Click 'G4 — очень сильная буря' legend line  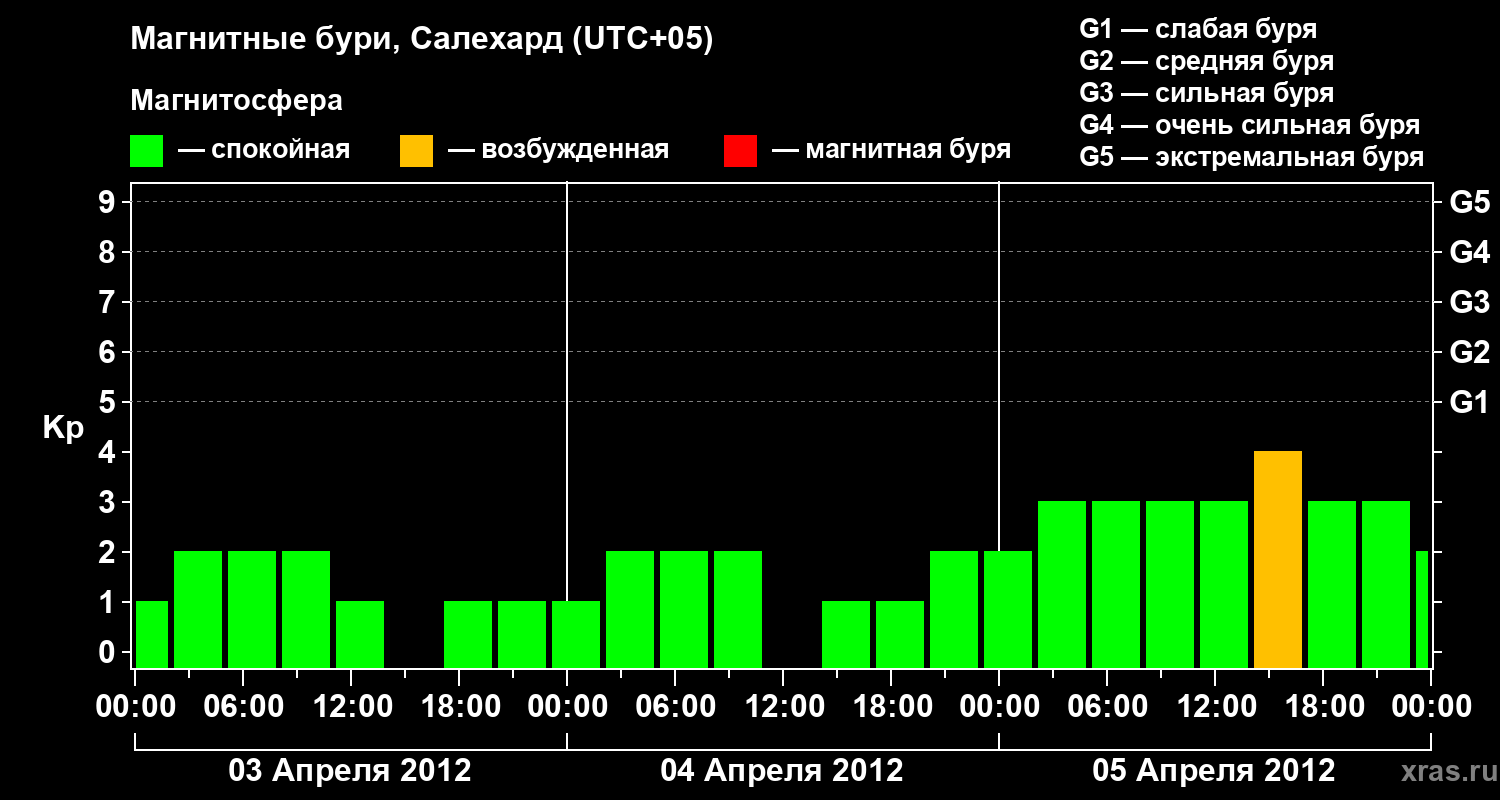click(x=1249, y=125)
